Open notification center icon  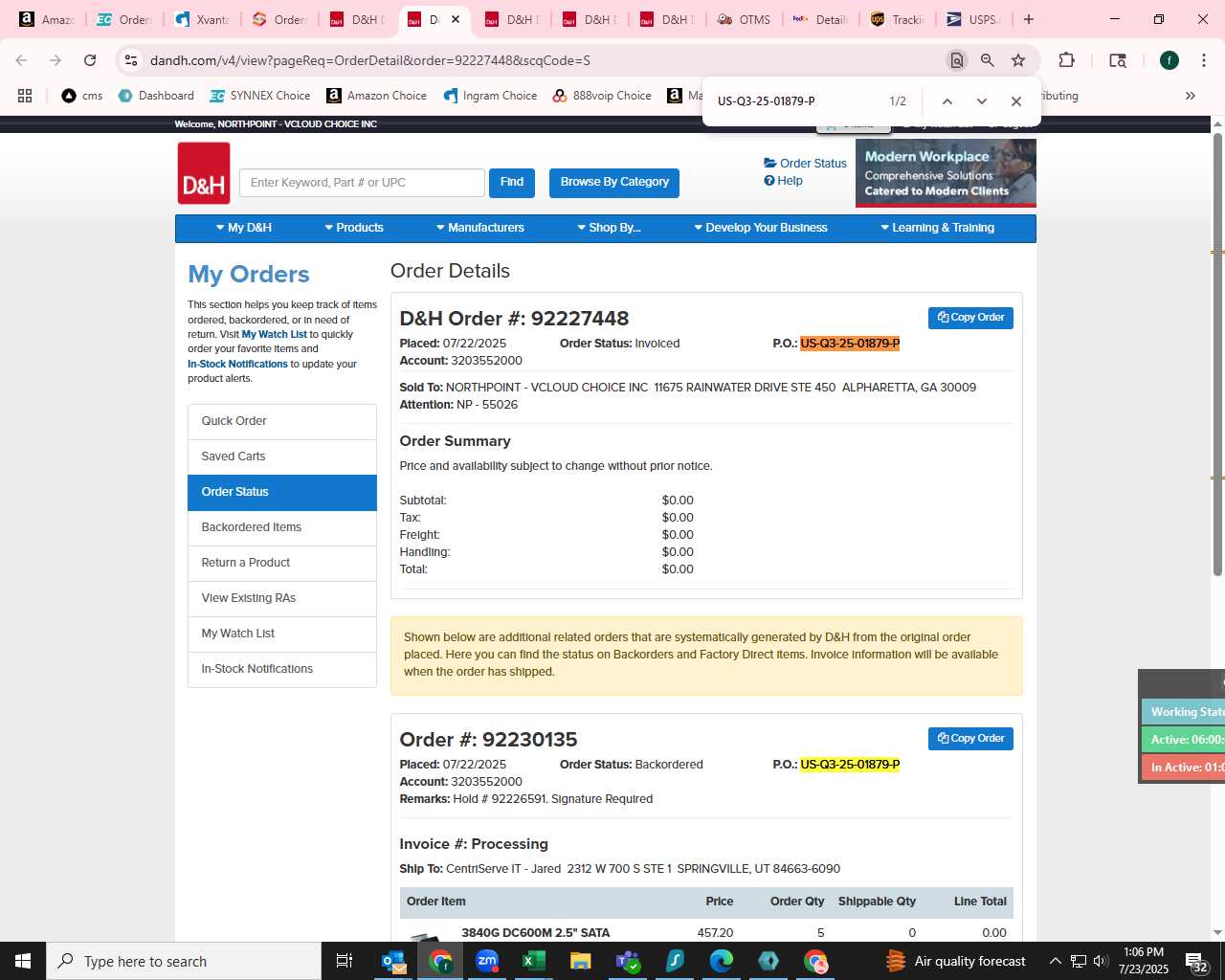pos(1196,961)
